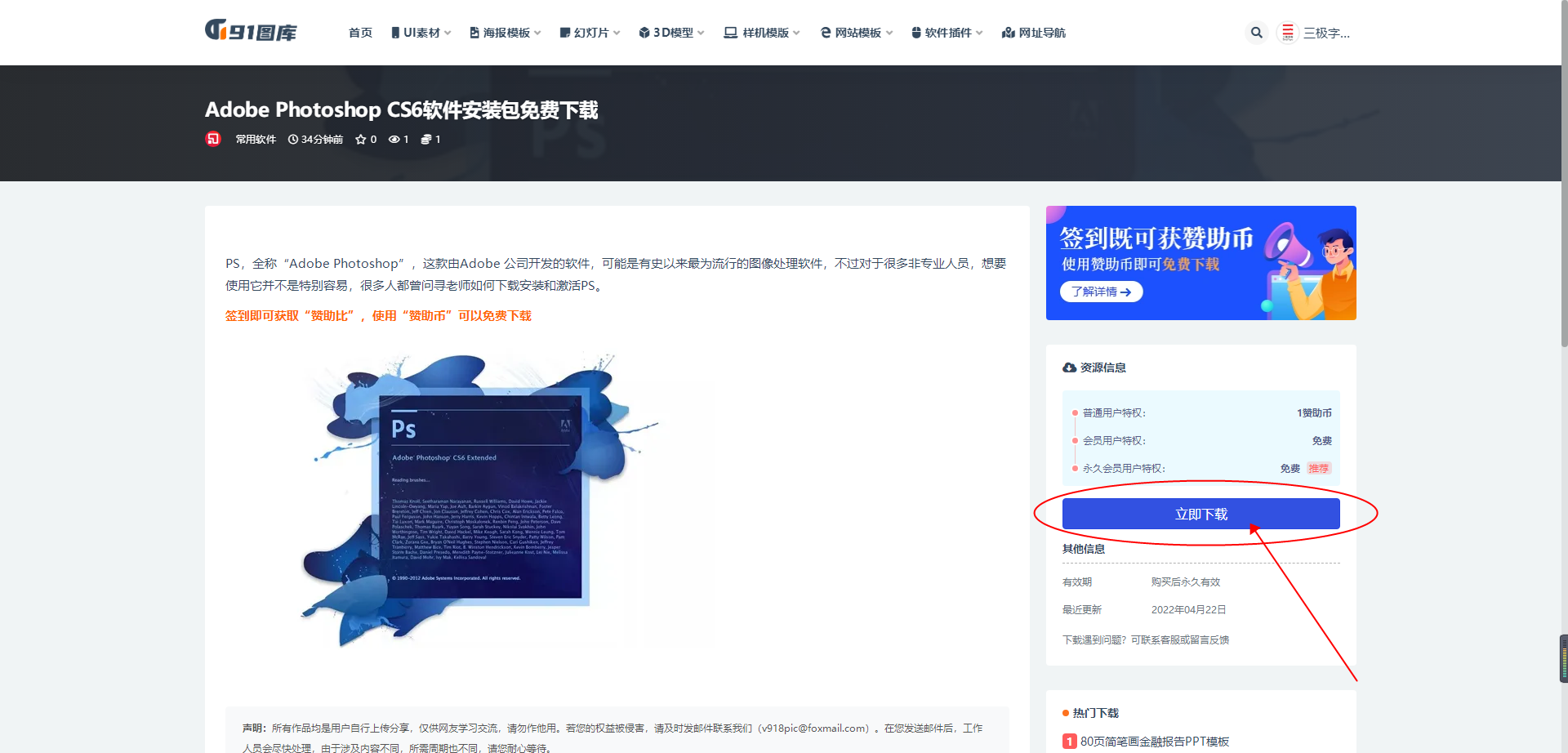Click the eye views icon
1568x753 pixels.
(x=394, y=140)
